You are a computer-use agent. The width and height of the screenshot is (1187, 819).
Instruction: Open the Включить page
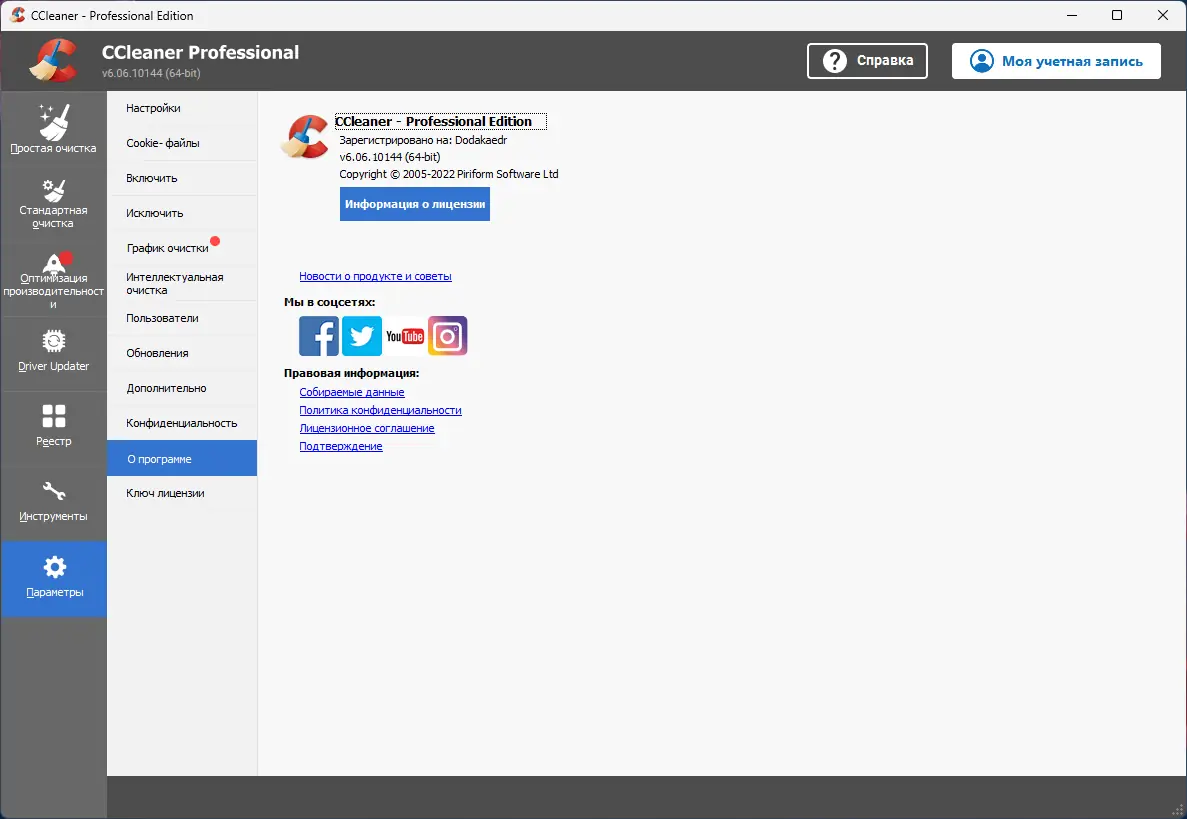(182, 178)
